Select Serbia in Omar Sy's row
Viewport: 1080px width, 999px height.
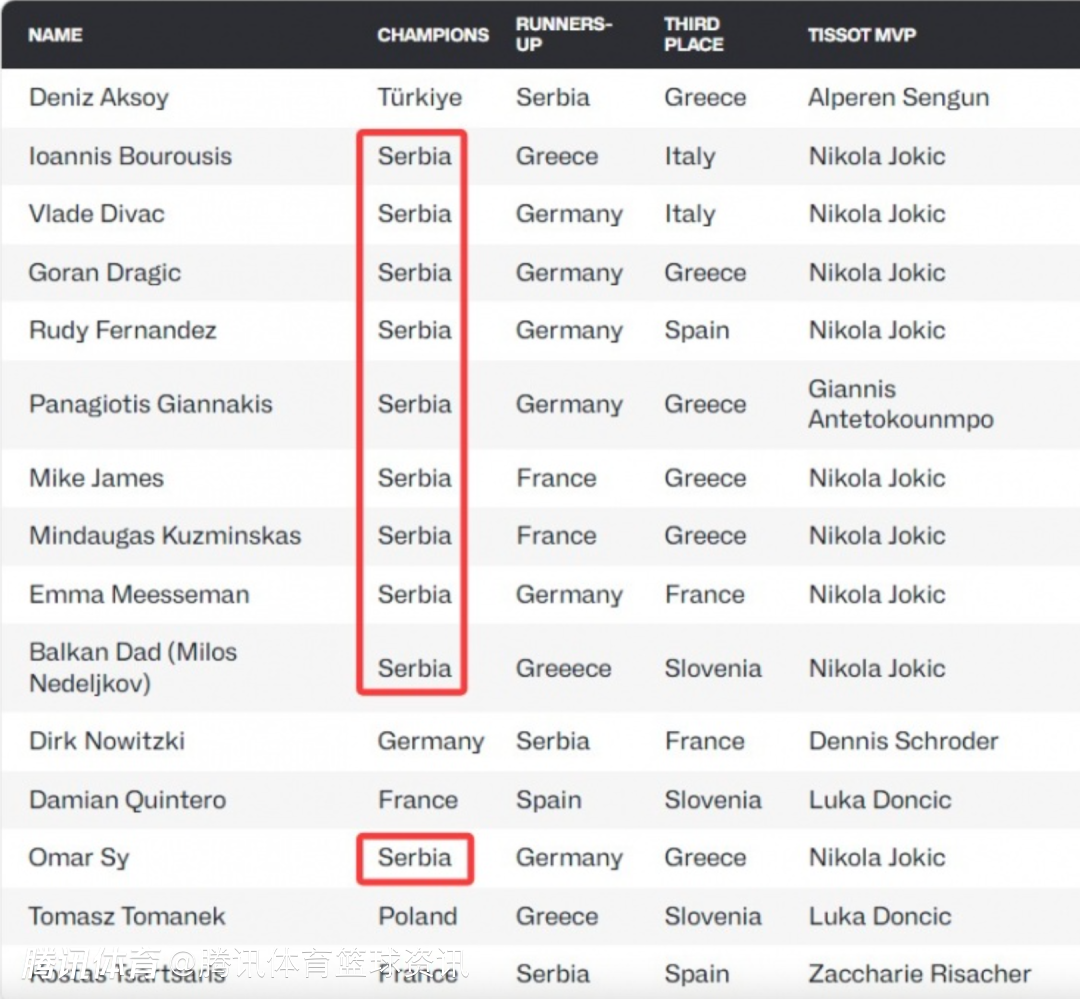click(x=414, y=858)
